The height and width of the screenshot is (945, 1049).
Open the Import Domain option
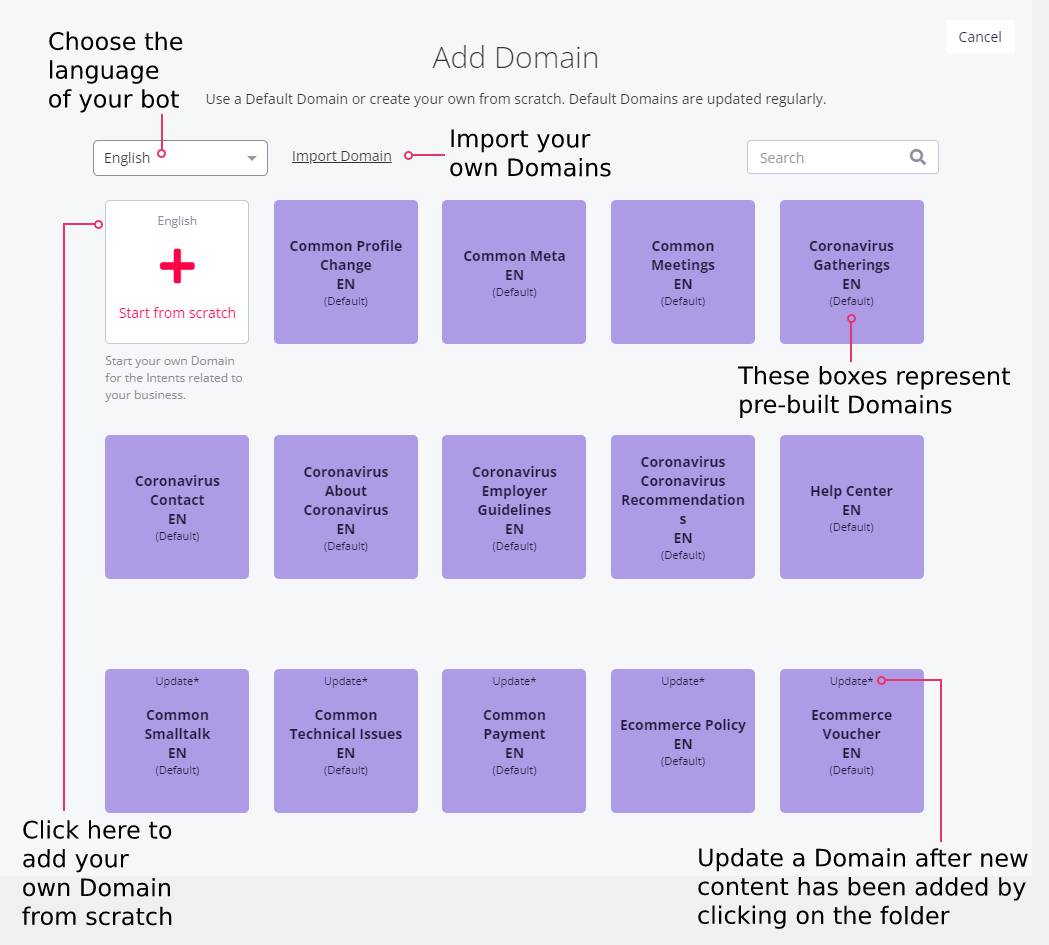(341, 156)
